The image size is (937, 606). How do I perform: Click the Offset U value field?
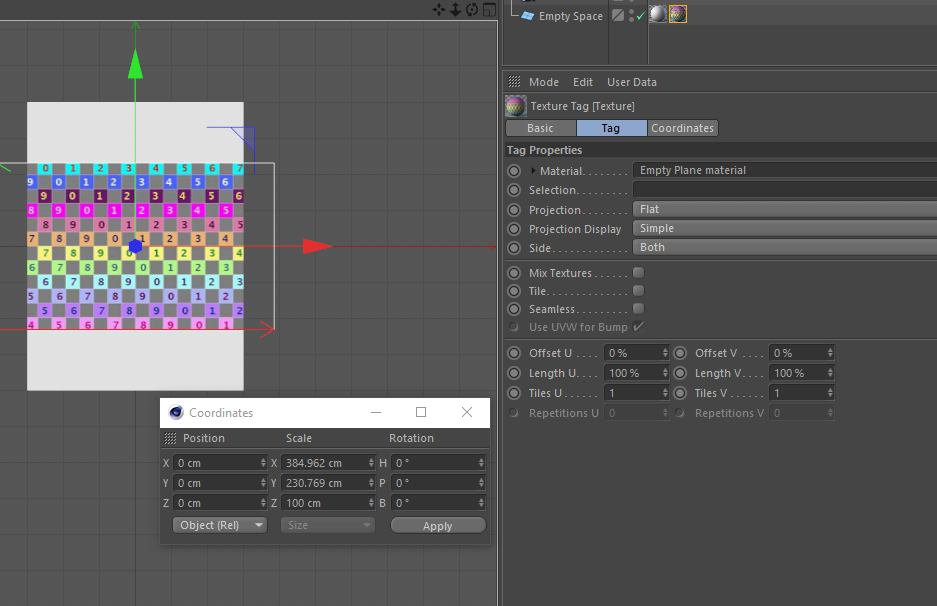click(630, 353)
